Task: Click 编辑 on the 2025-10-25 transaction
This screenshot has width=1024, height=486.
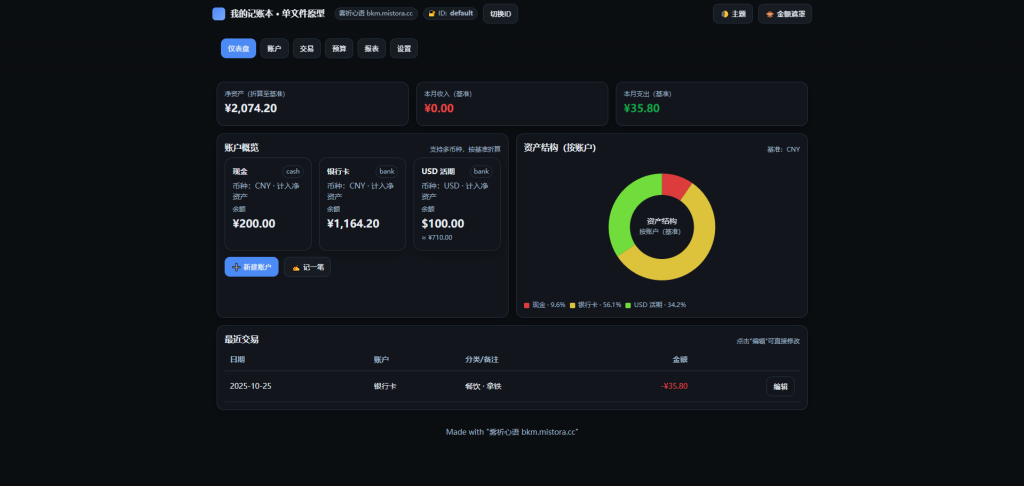Action: click(780, 386)
